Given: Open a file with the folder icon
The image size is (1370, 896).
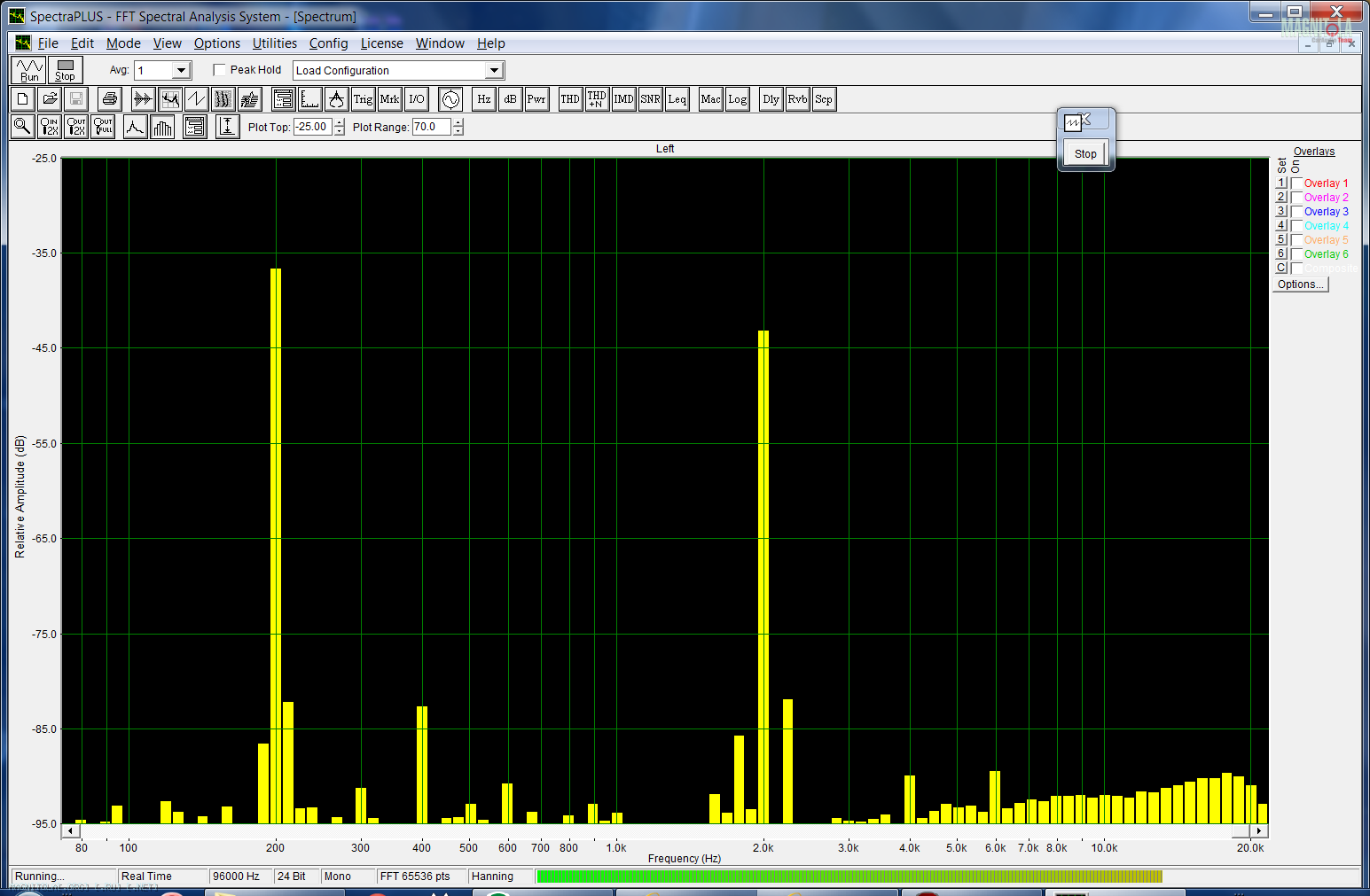Looking at the screenshot, I should pyautogui.click(x=50, y=99).
